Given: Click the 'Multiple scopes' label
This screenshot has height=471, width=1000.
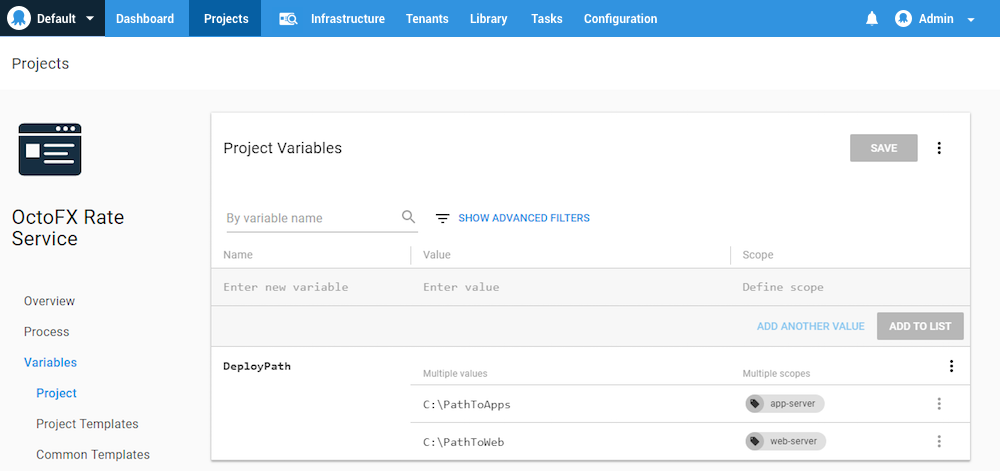Looking at the screenshot, I should pos(776,373).
